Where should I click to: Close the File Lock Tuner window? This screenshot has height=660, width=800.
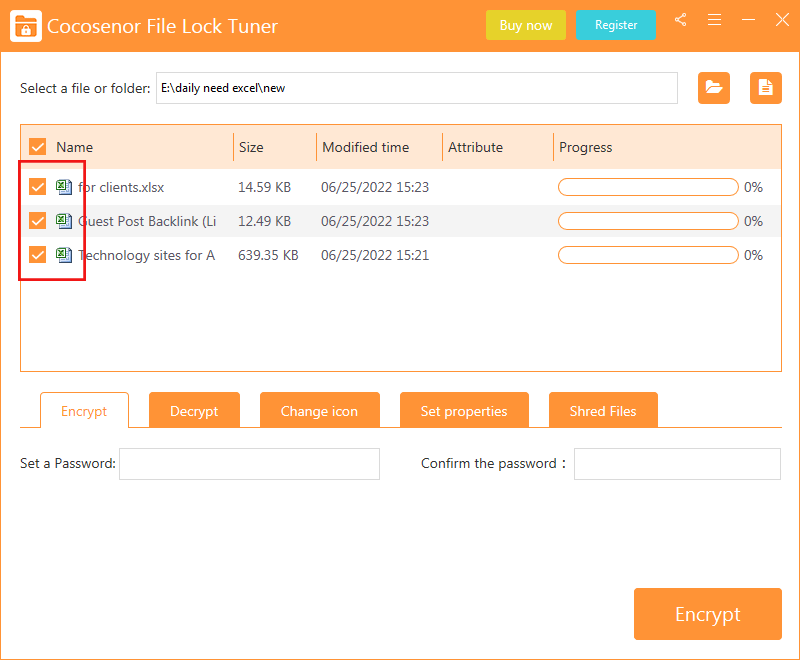pos(782,20)
